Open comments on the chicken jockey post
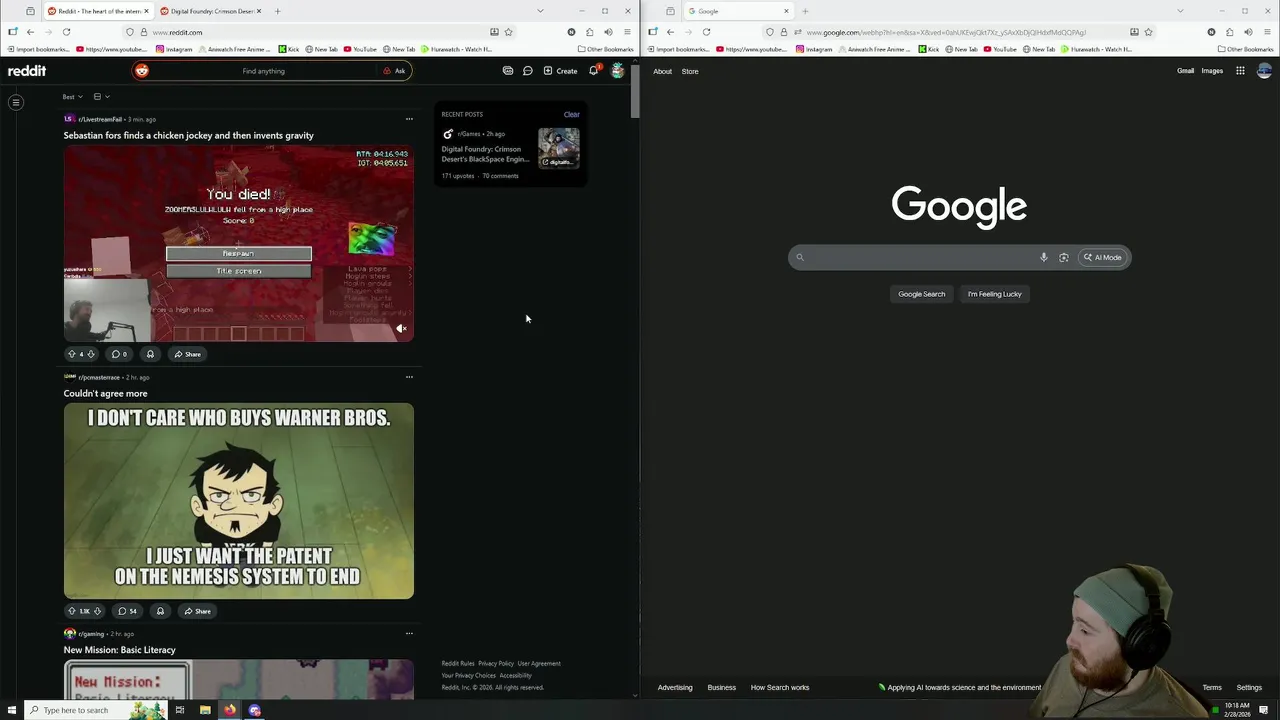The height and width of the screenshot is (720, 1280). [119, 354]
